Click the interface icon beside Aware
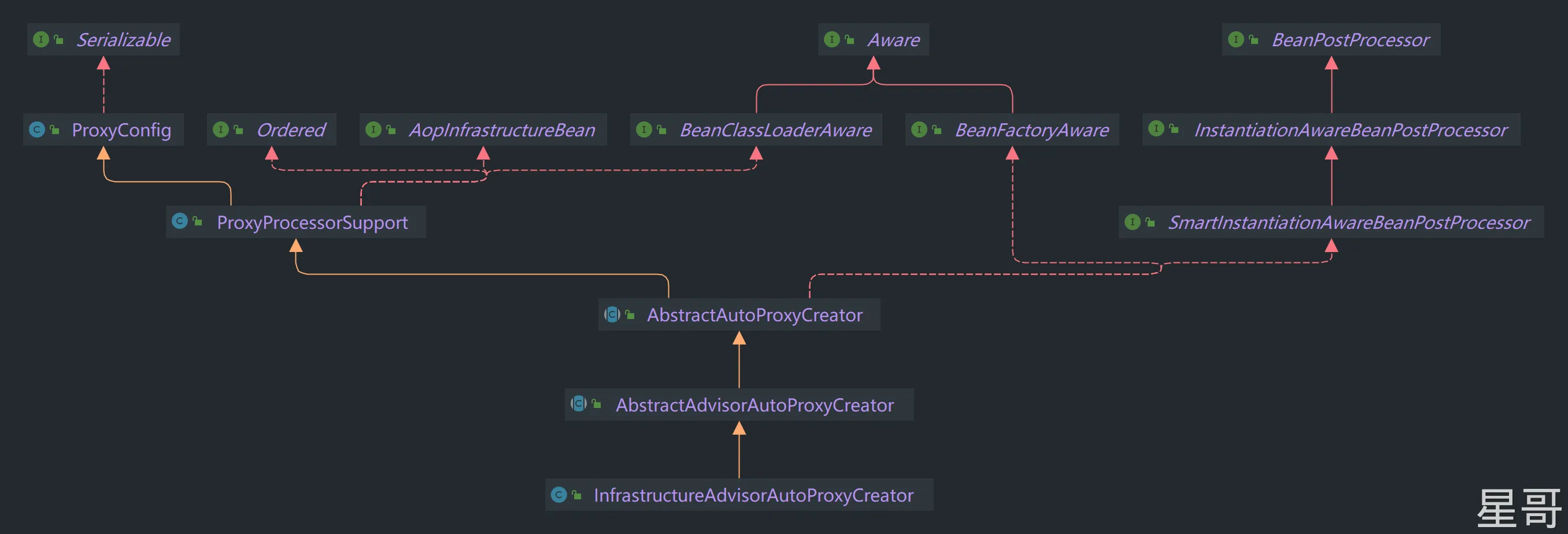The image size is (1568, 534). pos(831,39)
